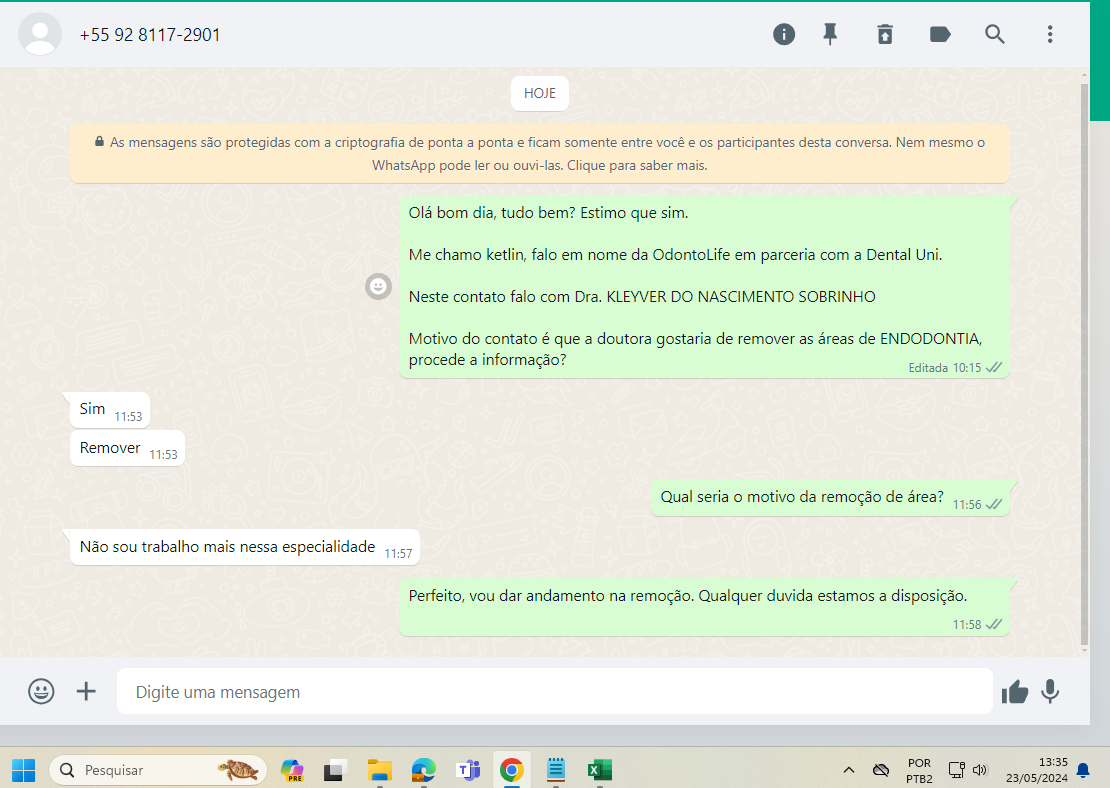The image size is (1110, 788).
Task: Search in conversation with magnifier icon
Action: click(x=995, y=34)
